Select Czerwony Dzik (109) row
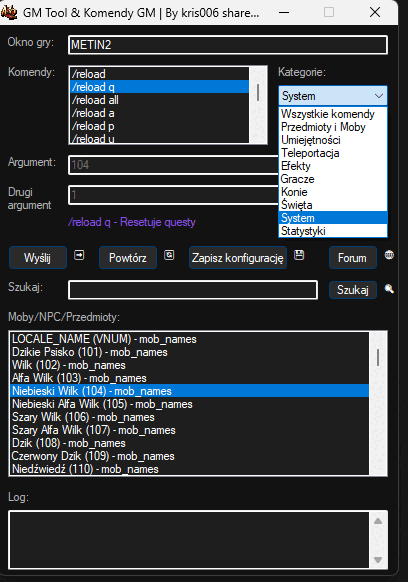This screenshot has width=408, height=583. [x=190, y=456]
